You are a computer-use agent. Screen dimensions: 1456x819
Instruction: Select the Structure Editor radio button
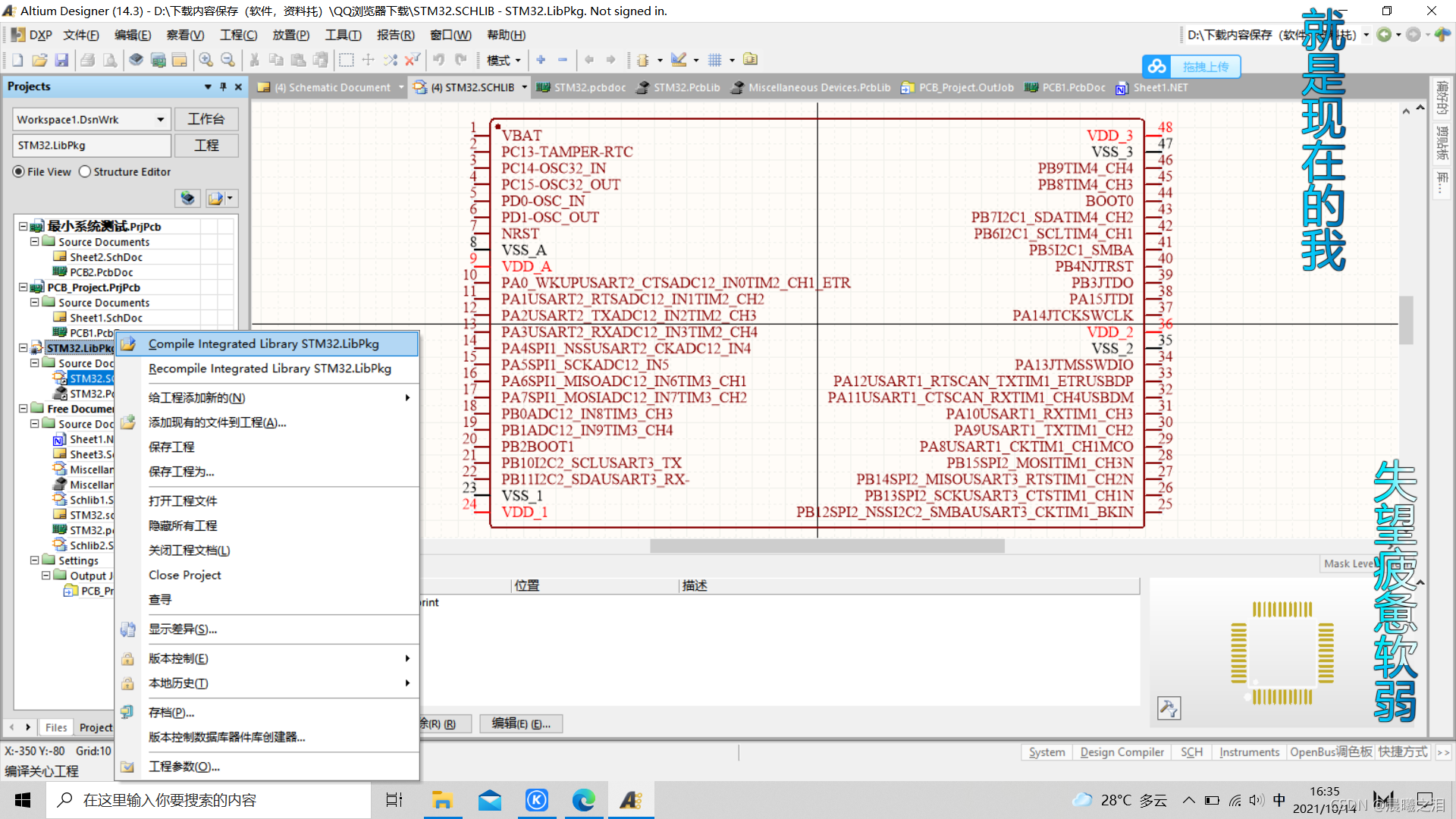click(x=85, y=172)
